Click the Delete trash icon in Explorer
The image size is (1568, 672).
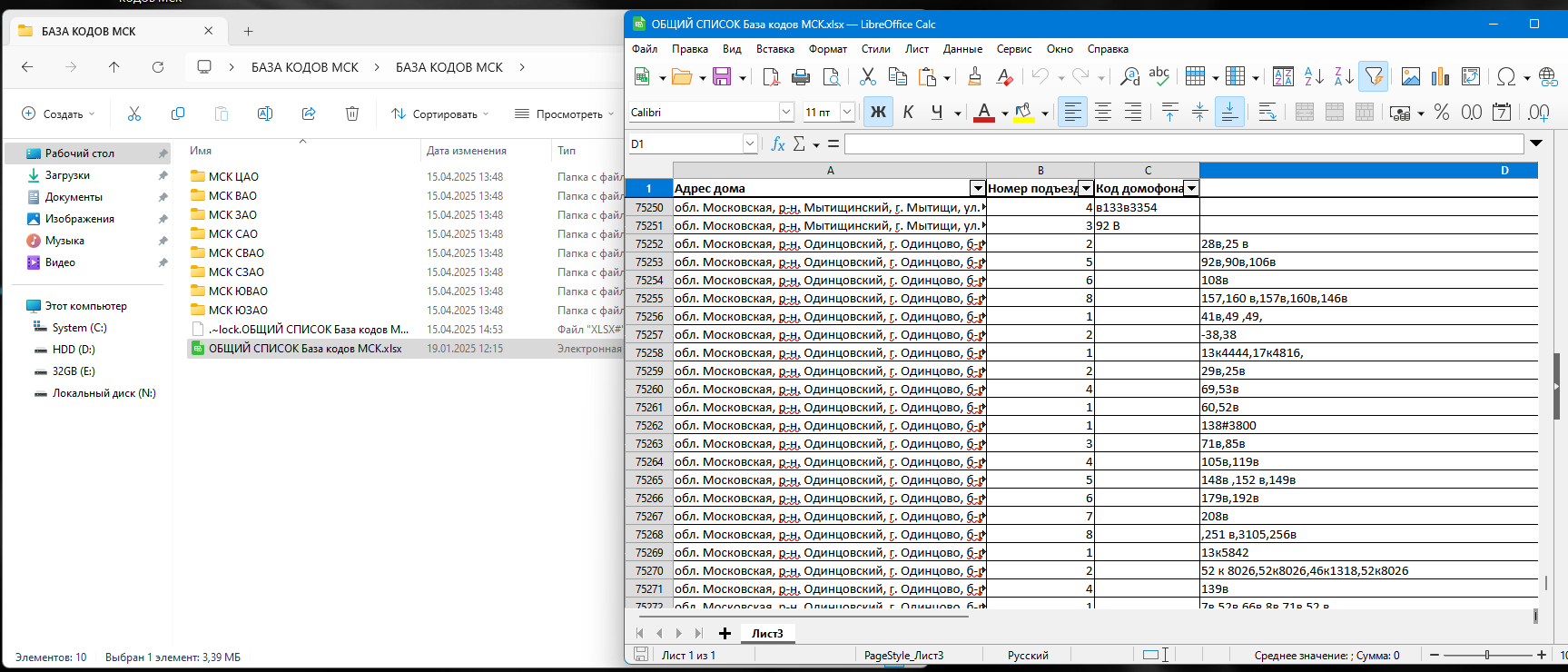coord(352,114)
